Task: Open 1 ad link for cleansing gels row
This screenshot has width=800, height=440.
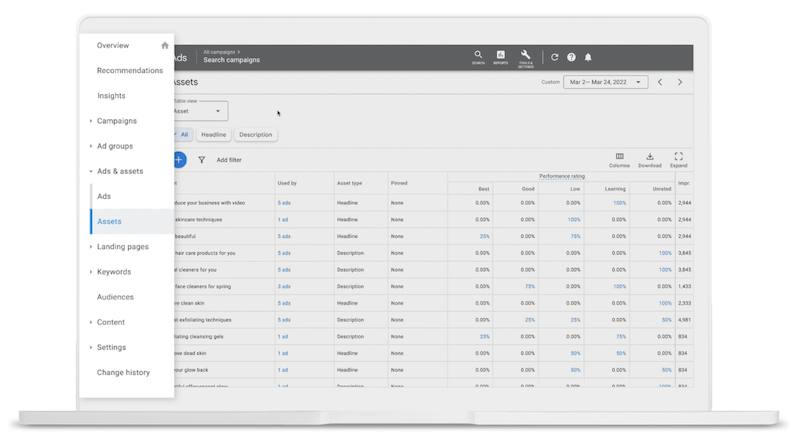Action: (x=283, y=336)
